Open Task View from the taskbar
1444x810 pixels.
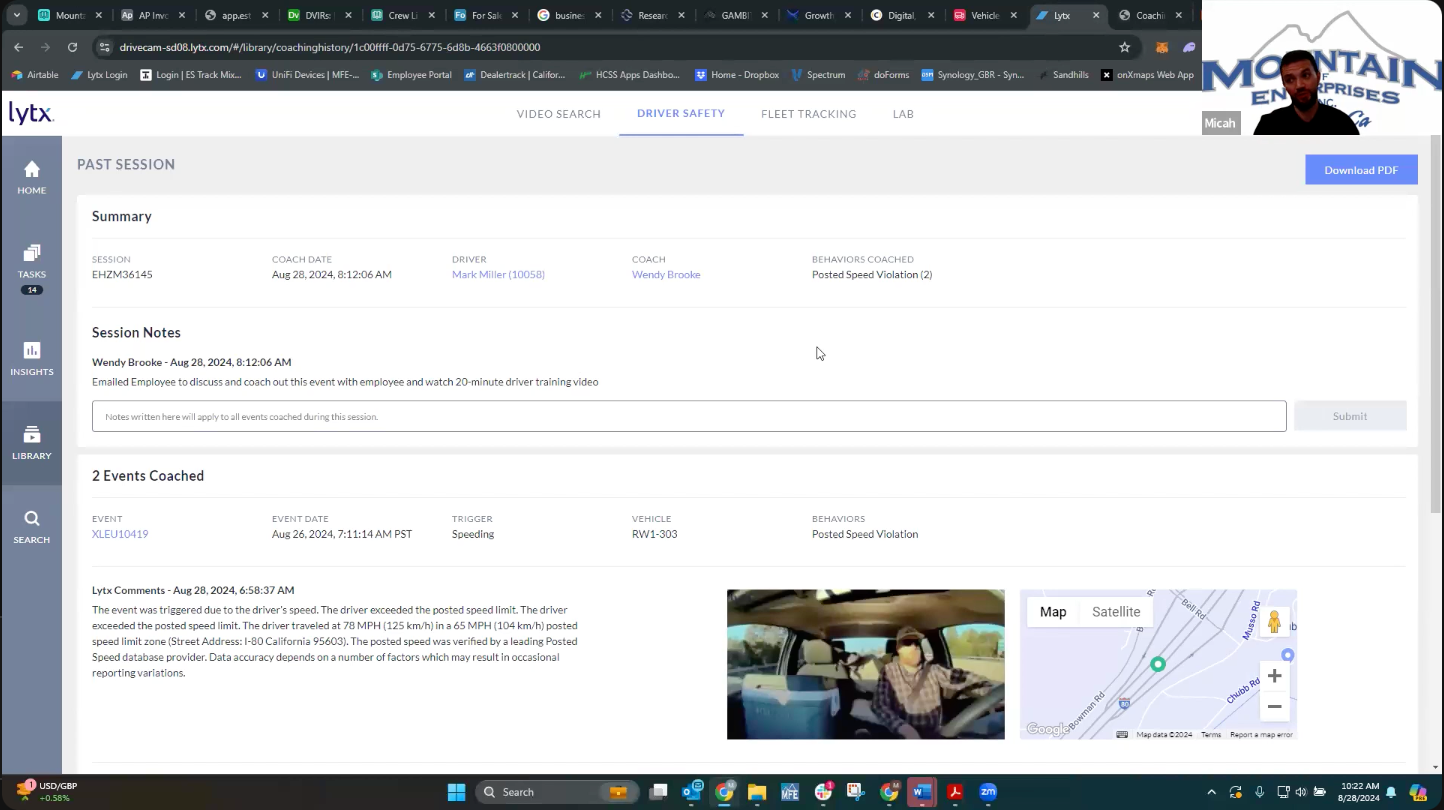[x=658, y=792]
